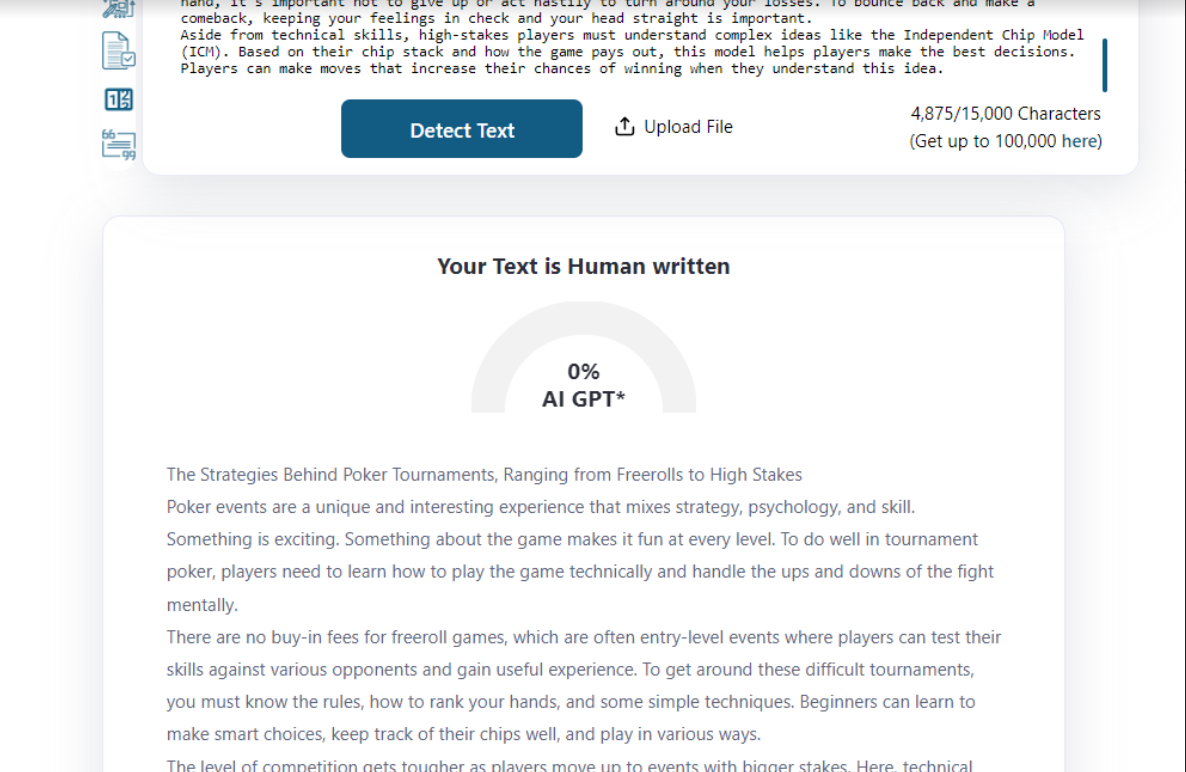Click the 'Your Text is Human written' heading
1186x772 pixels.
[x=583, y=266]
